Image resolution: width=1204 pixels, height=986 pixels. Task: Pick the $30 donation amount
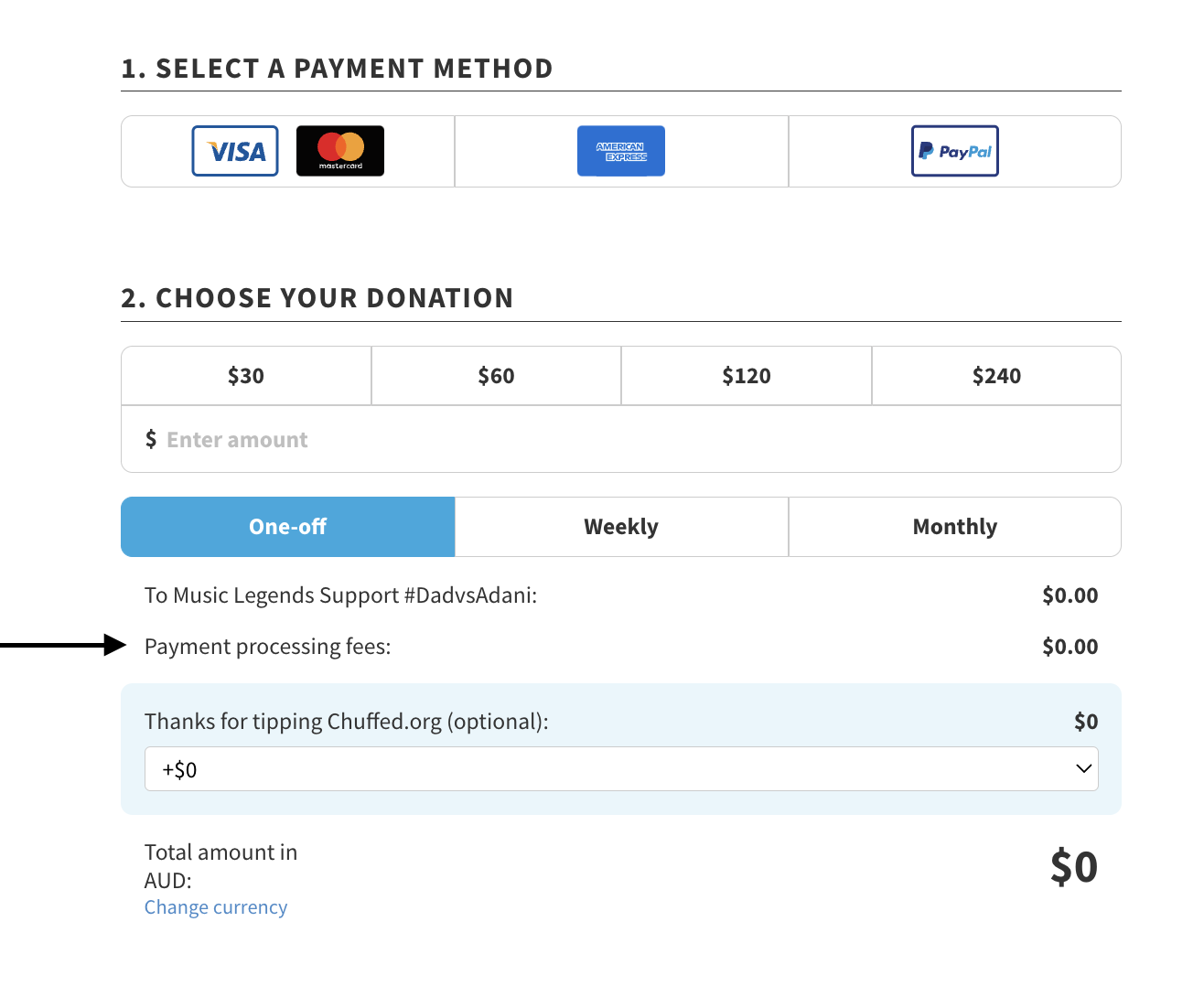coord(246,376)
